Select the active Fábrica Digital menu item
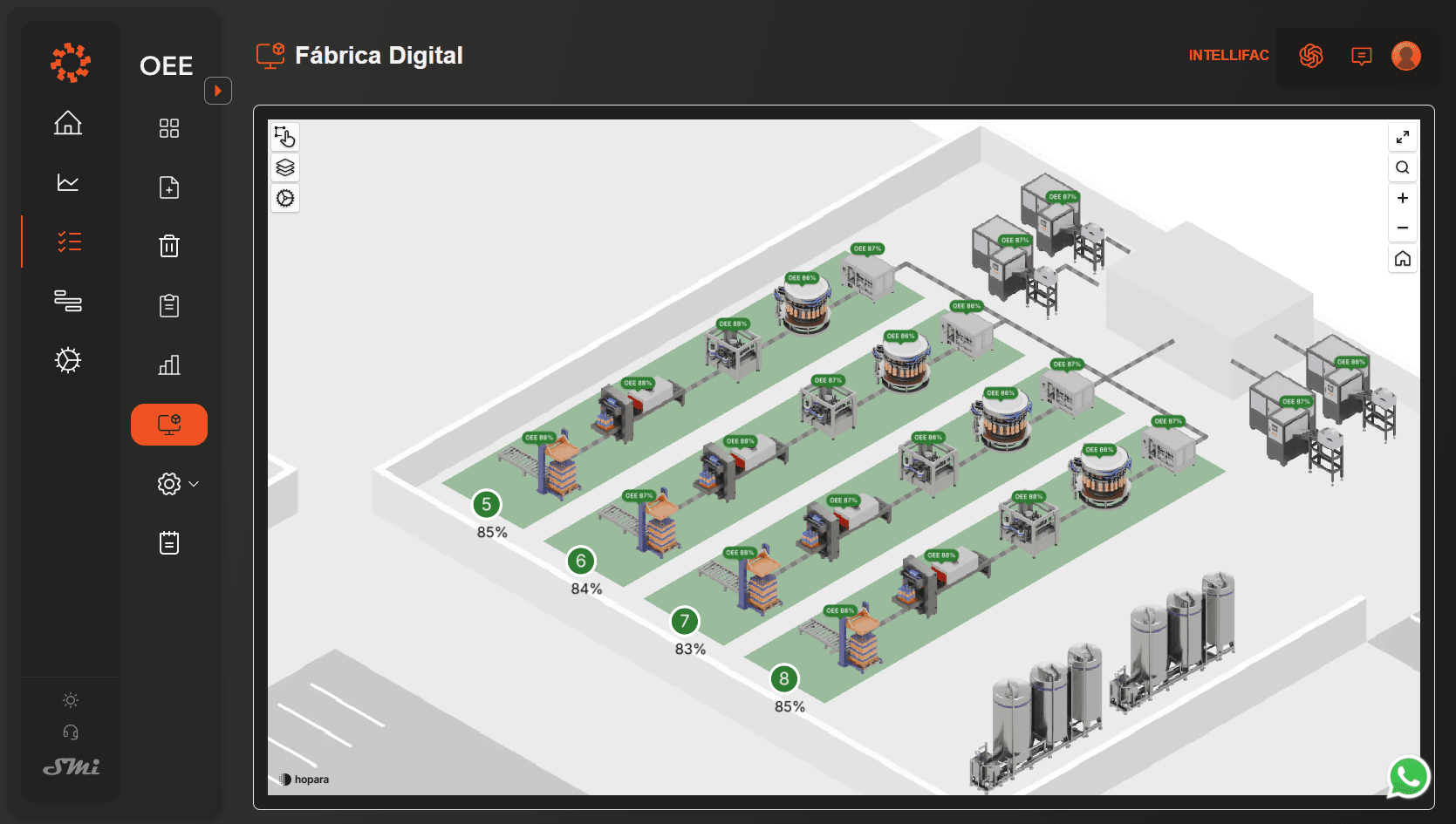Viewport: 1456px width, 824px height. point(169,425)
